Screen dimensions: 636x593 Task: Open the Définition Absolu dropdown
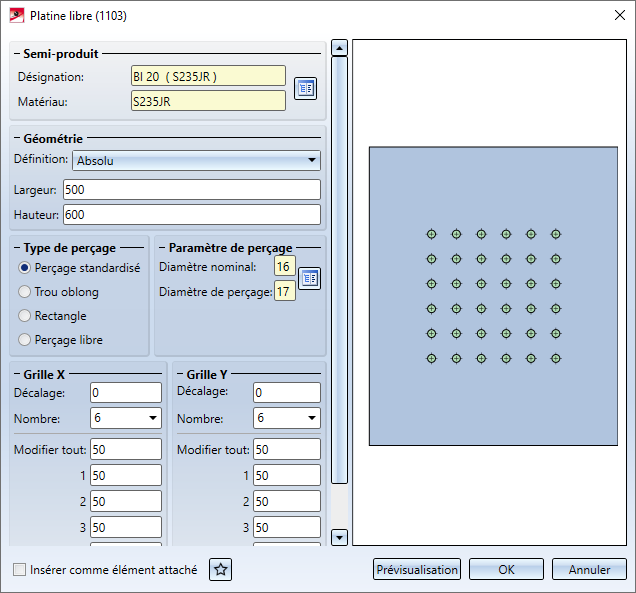(196, 160)
